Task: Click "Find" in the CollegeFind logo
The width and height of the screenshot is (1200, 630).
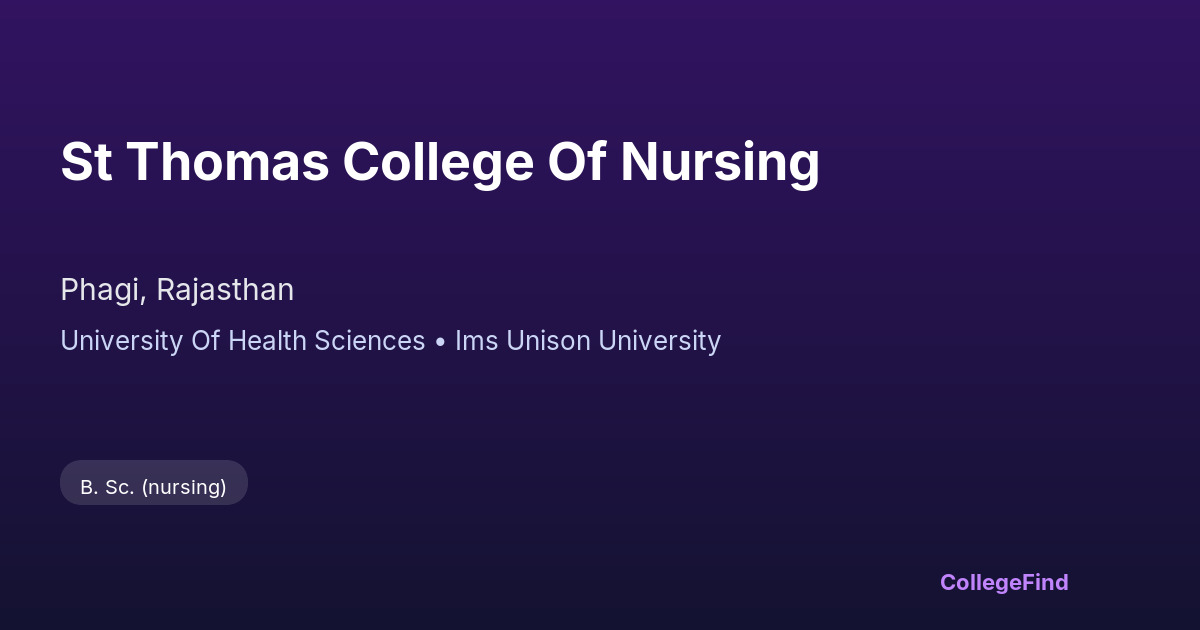Action: tap(1045, 582)
